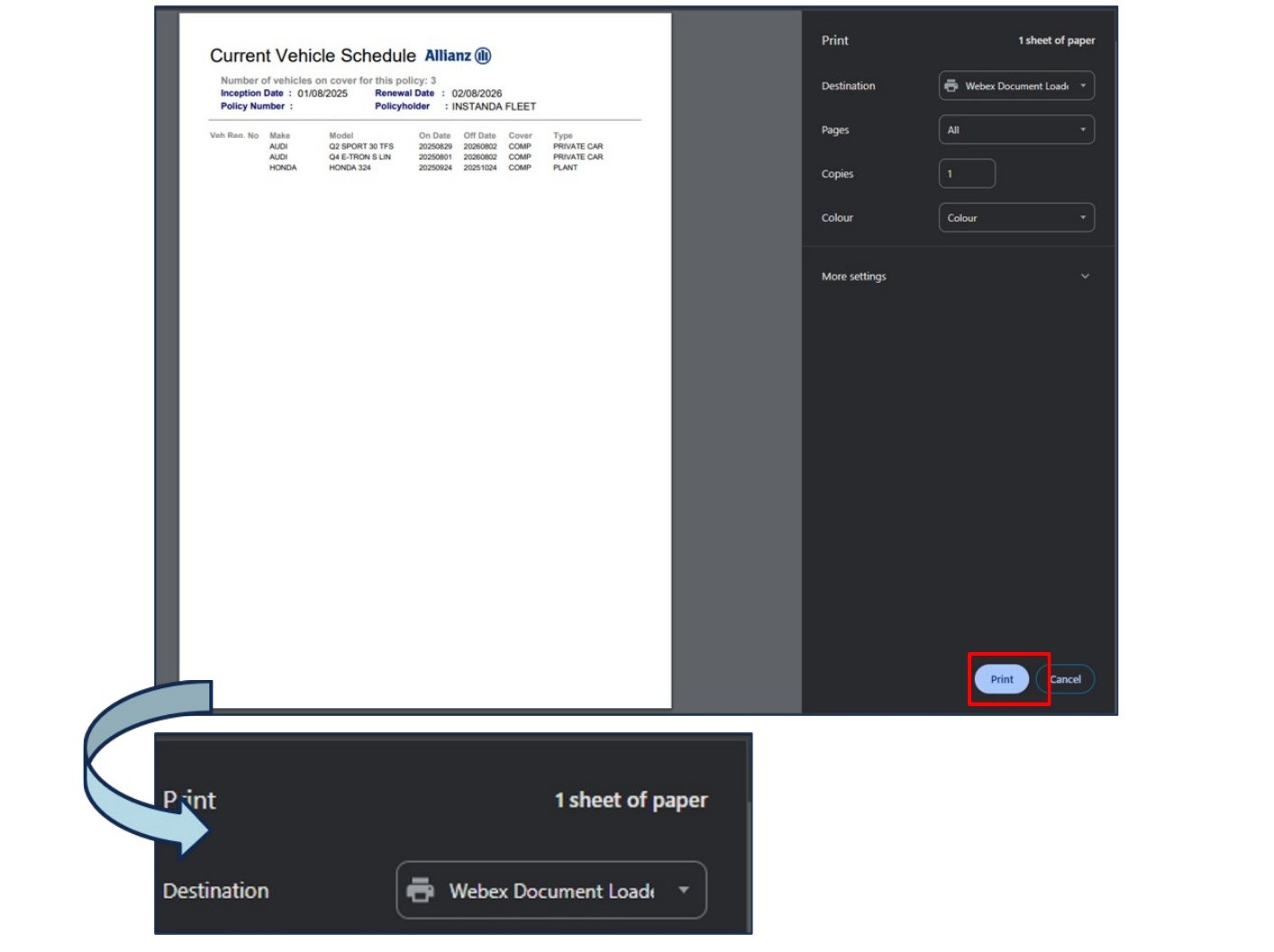Open the Pages dropdown set to All
The image size is (1274, 952).
point(1016,130)
